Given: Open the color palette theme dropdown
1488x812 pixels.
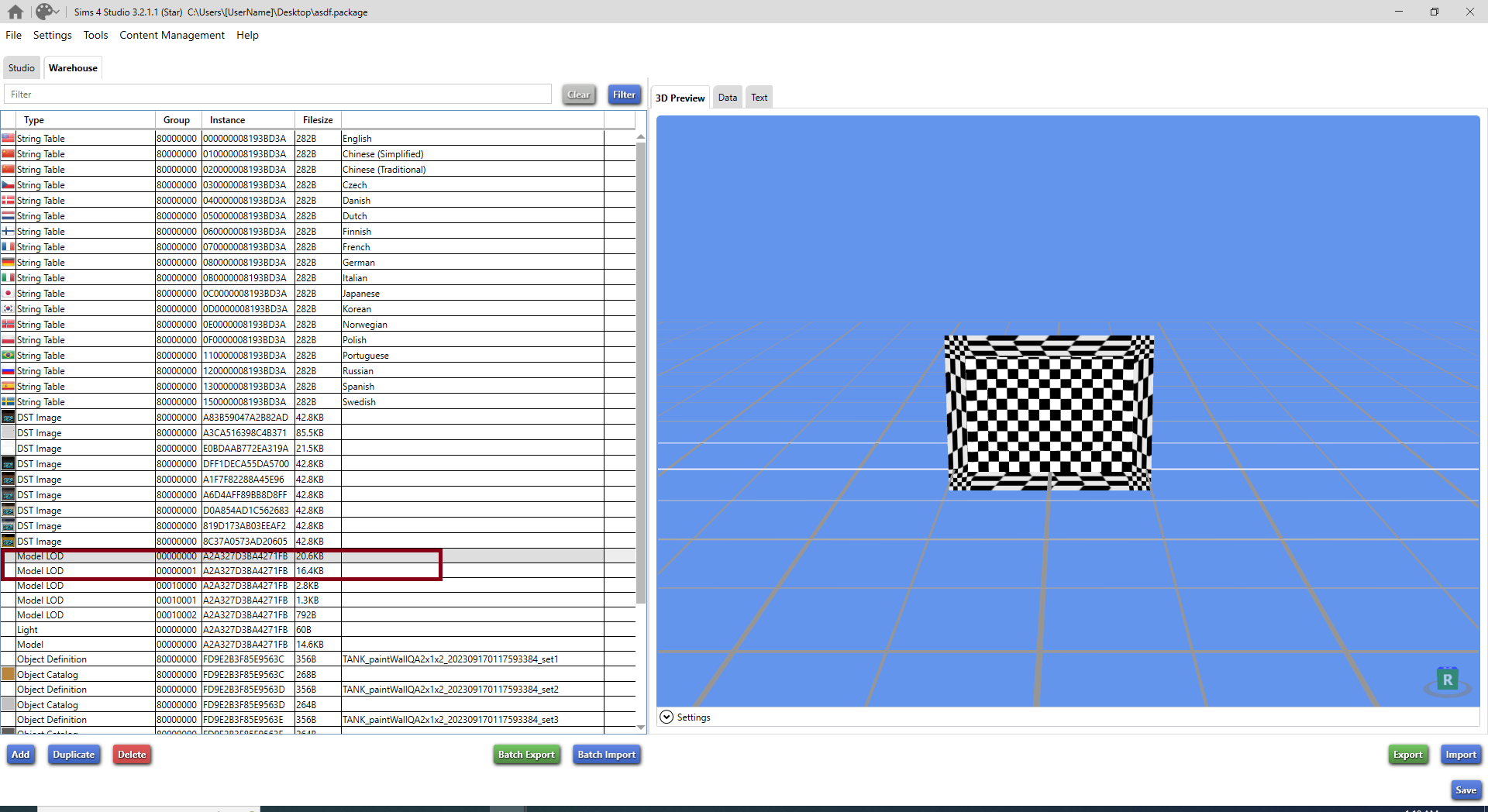Looking at the screenshot, I should click(47, 12).
